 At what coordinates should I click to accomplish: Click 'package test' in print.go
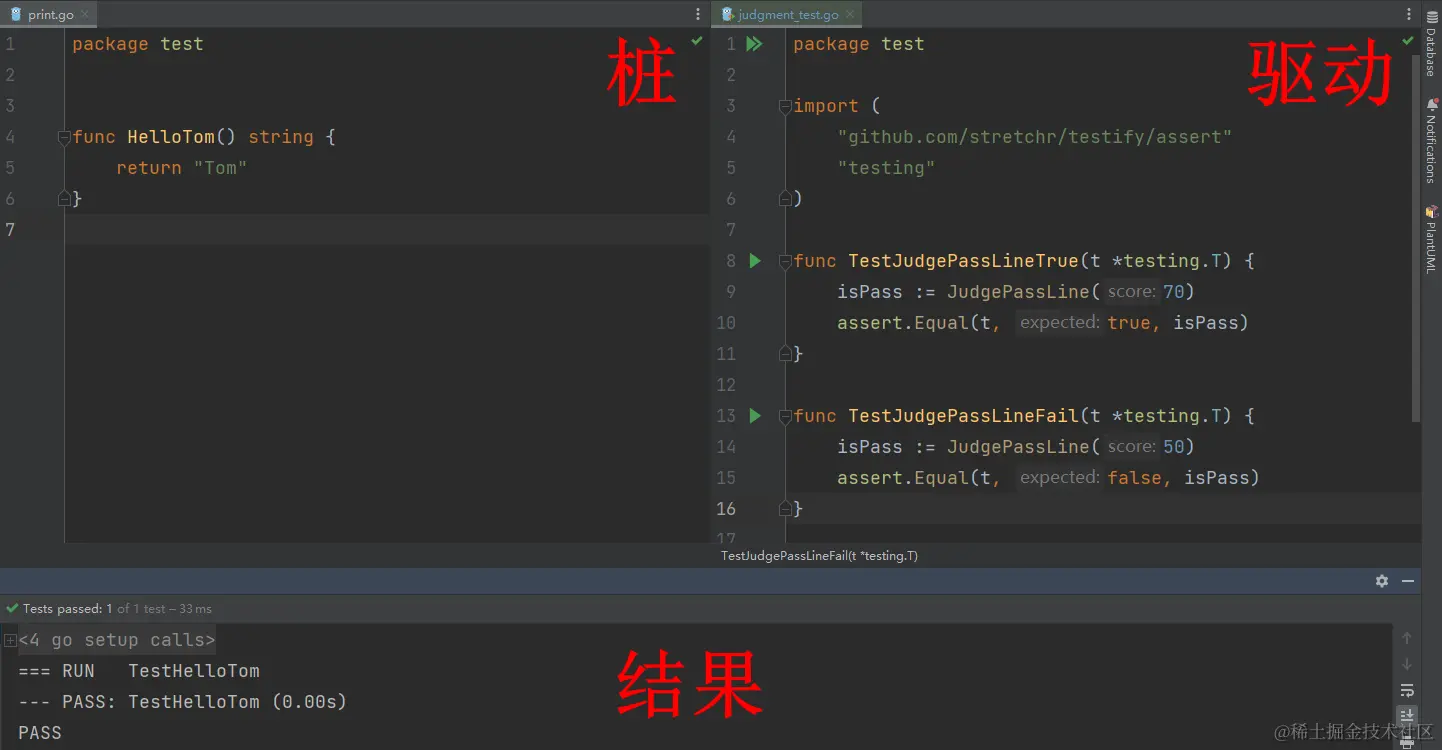point(138,44)
